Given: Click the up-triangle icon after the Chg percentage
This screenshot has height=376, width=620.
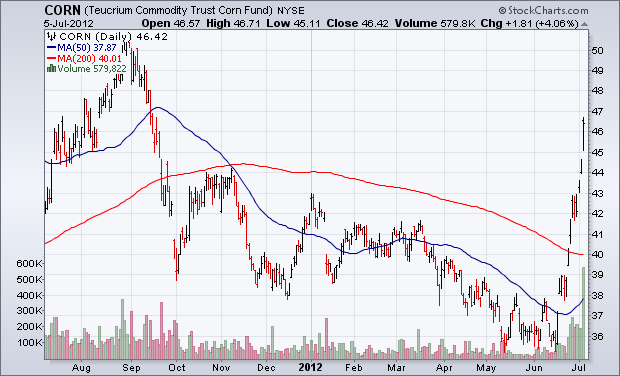Looking at the screenshot, I should pos(585,25).
